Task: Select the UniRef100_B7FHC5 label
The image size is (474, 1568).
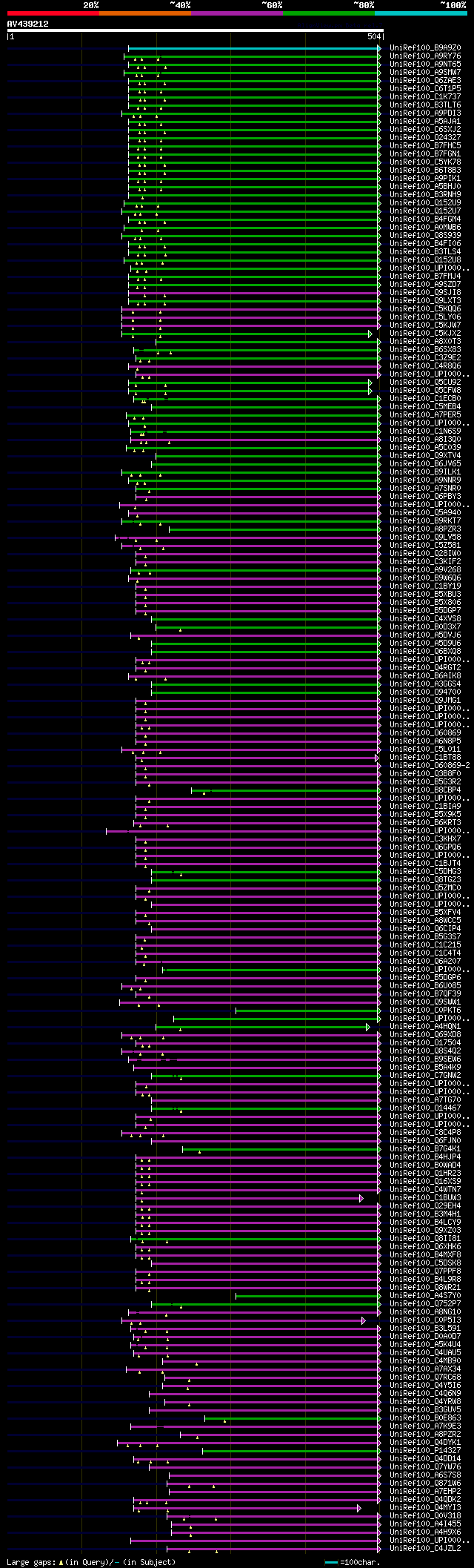Action: pos(425,146)
